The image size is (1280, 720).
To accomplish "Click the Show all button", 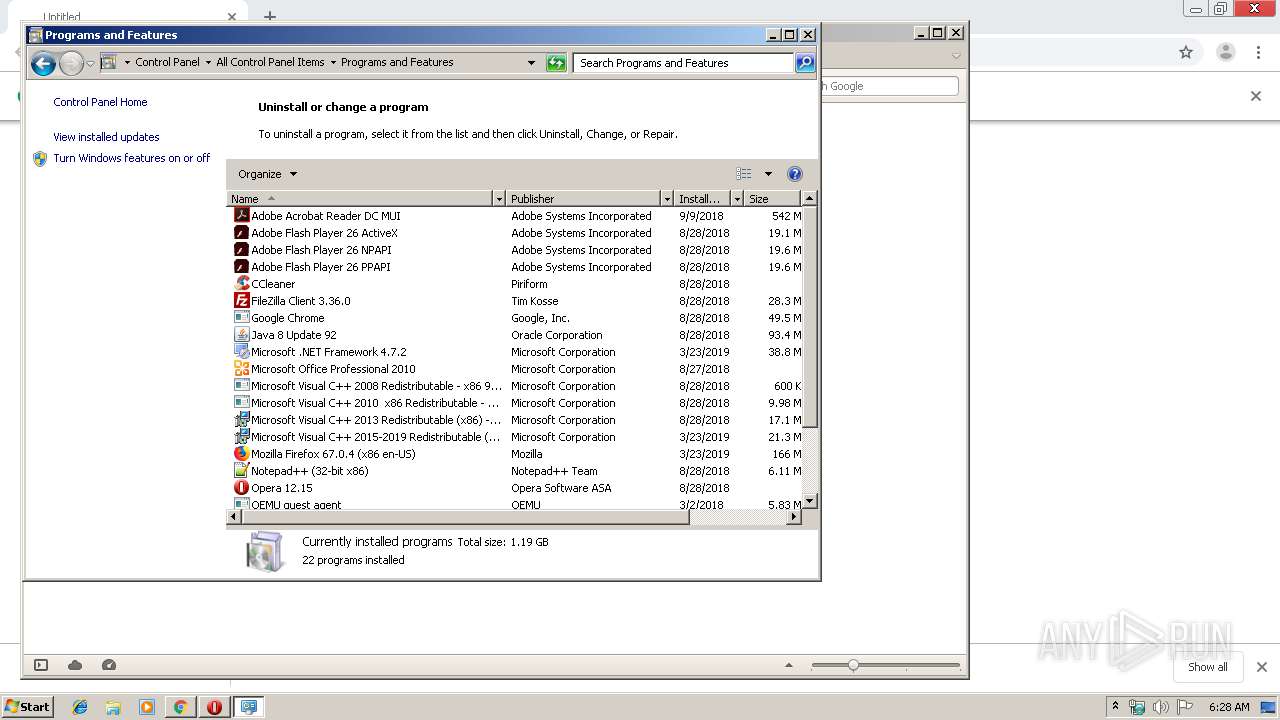I will coord(1207,667).
